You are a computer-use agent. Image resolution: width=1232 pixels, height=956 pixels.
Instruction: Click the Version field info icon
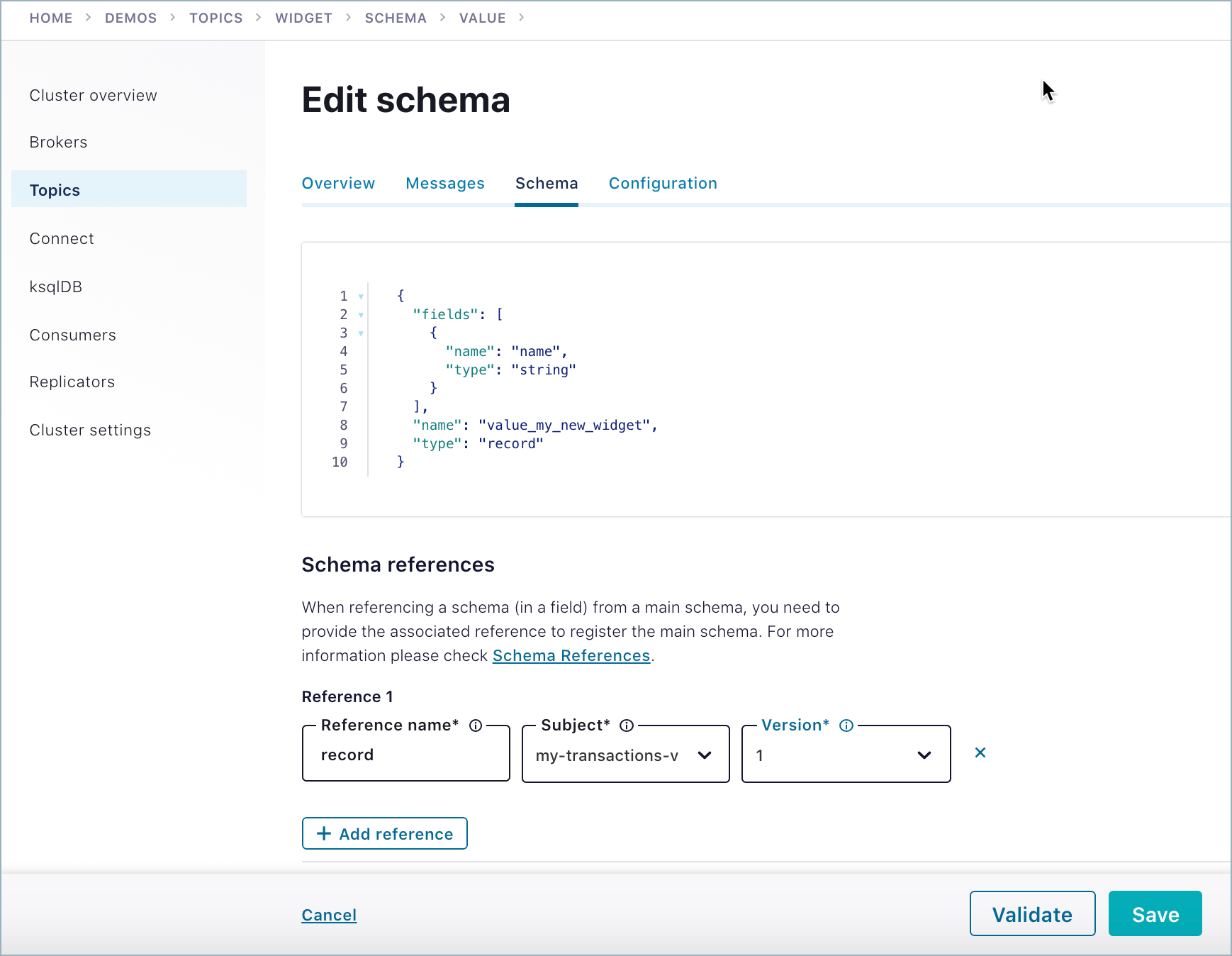[x=846, y=726]
